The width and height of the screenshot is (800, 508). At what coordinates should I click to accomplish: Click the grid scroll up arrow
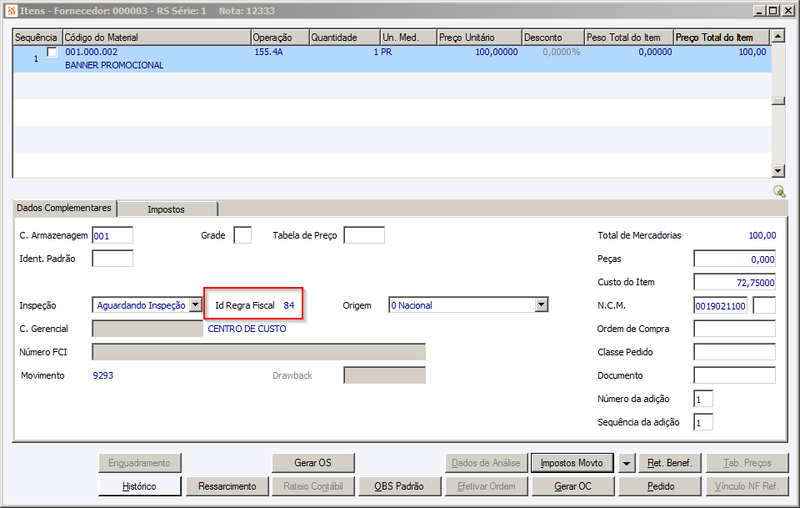[x=778, y=36]
